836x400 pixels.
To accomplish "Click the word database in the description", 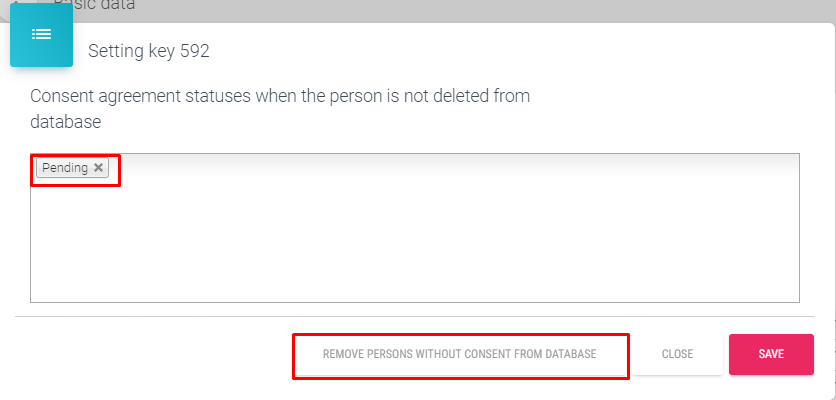I will [66, 122].
